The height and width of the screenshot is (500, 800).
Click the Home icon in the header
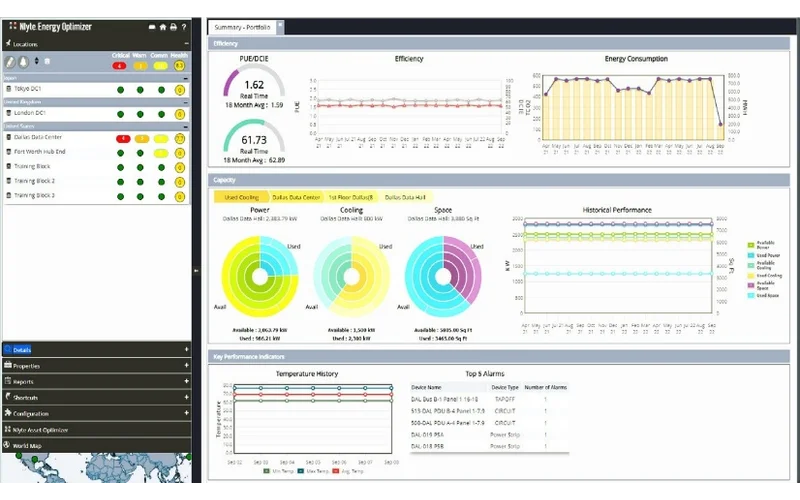click(163, 27)
